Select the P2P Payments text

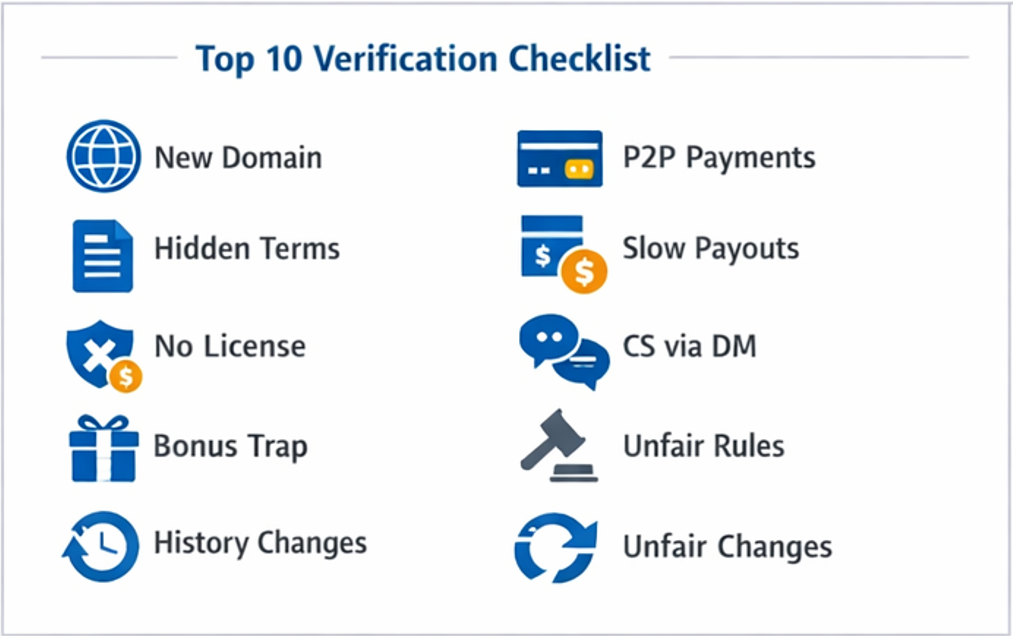(719, 158)
